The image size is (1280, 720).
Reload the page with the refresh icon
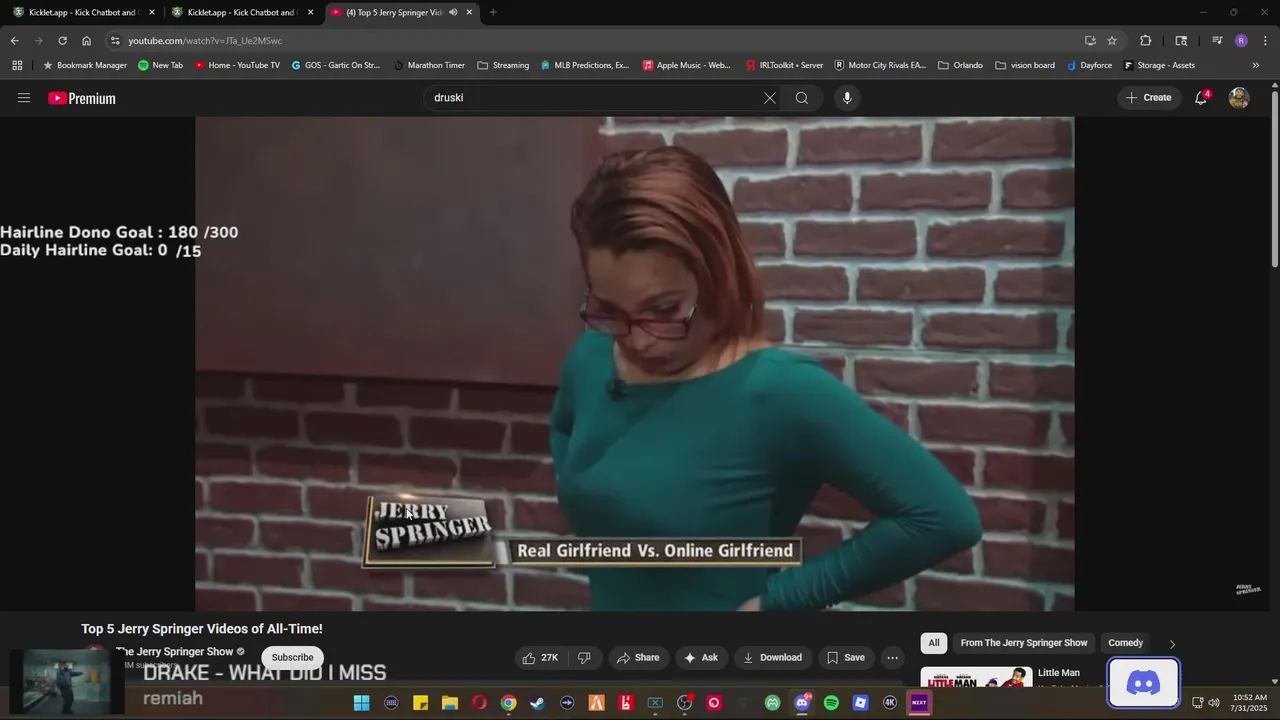click(x=62, y=41)
